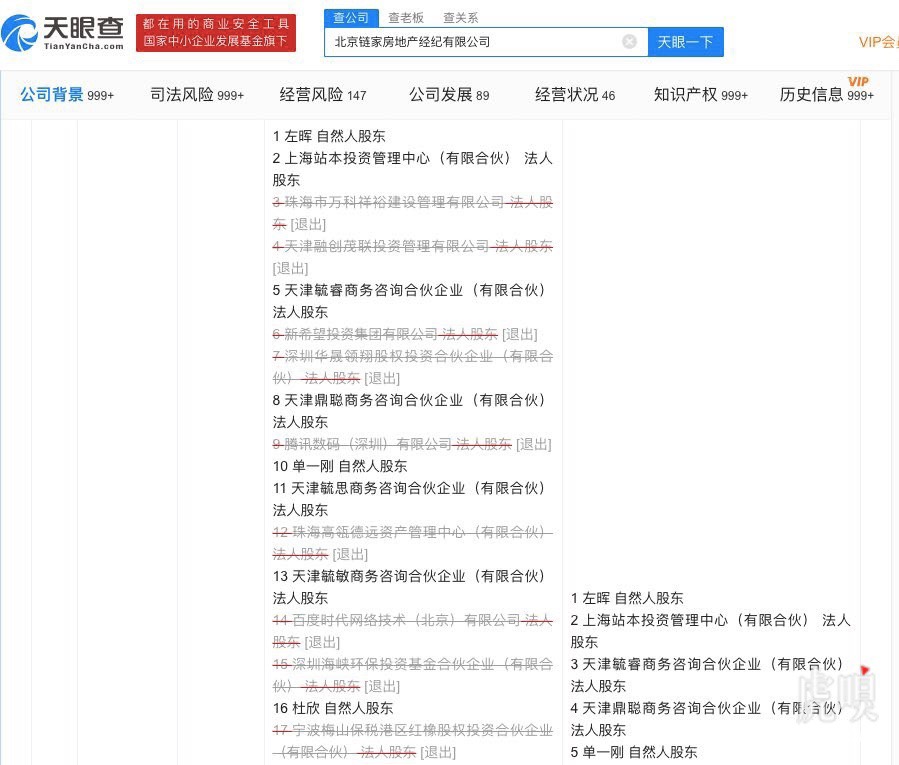The width and height of the screenshot is (899, 765).
Task: Focus the company name search field
Action: click(470, 42)
